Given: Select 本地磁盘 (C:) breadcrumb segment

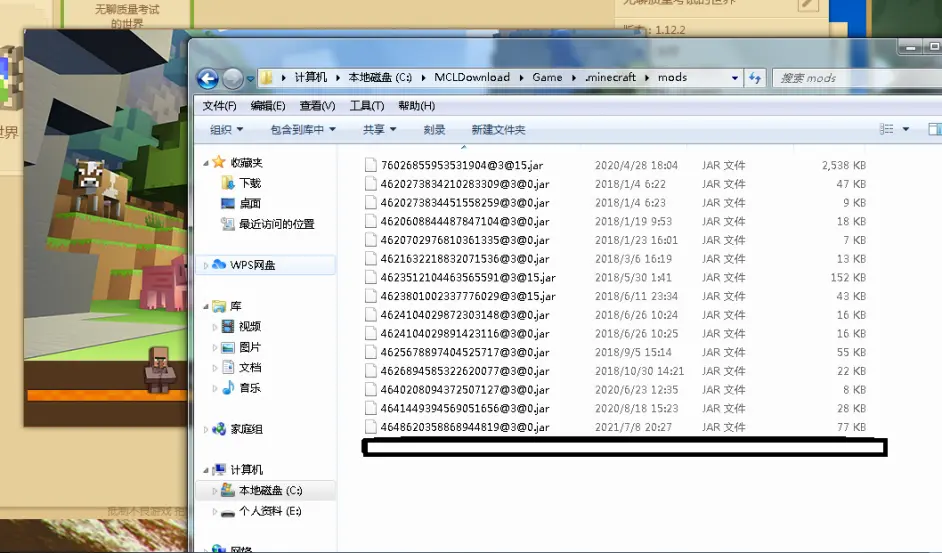Looking at the screenshot, I should tap(380, 78).
